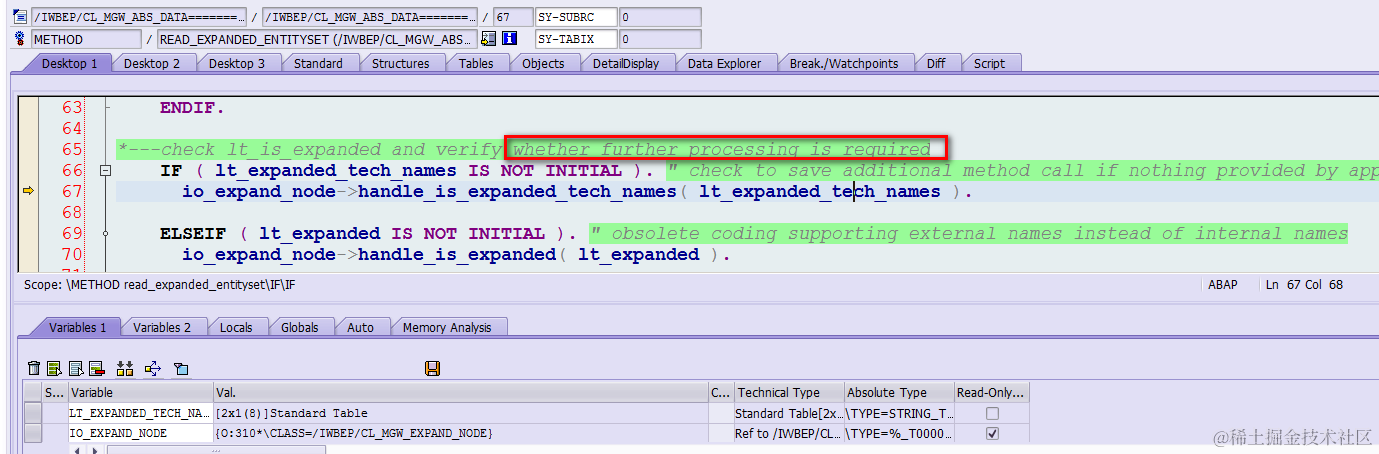
Task: Click the second /IWBEP/CL_MGW_ABS_DATA include field
Action: [x=370, y=17]
